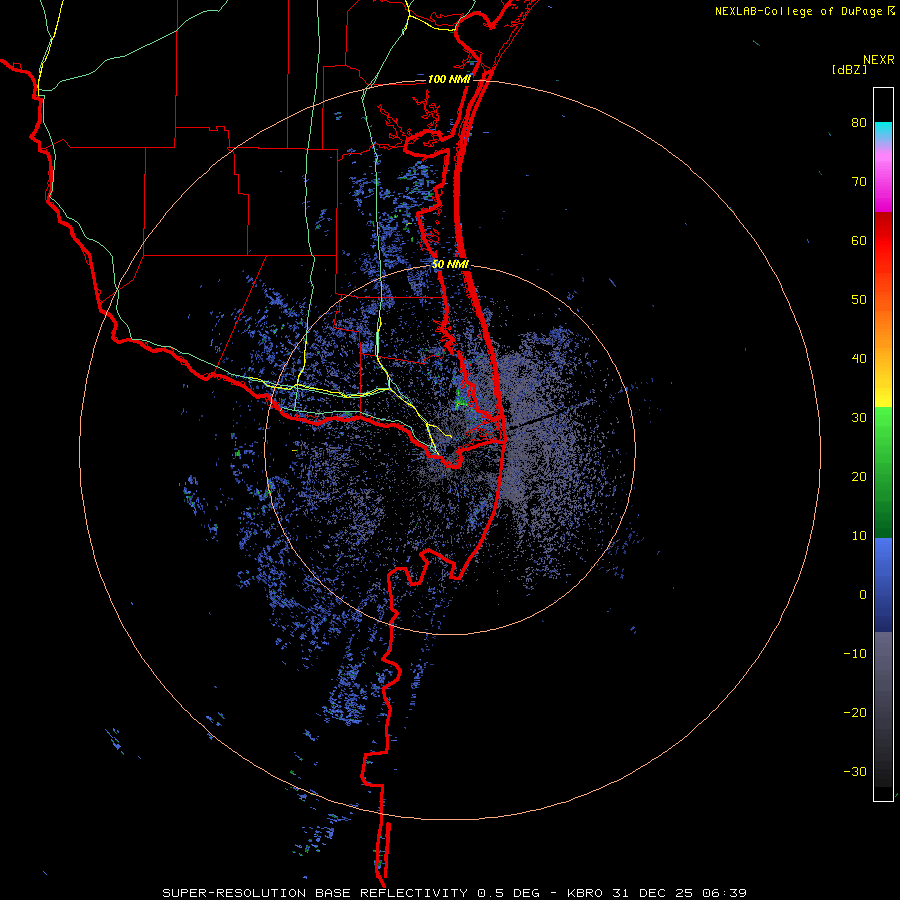900x900 pixels.
Task: Click the 50 value on dBZ scale
Action: pyautogui.click(x=859, y=300)
